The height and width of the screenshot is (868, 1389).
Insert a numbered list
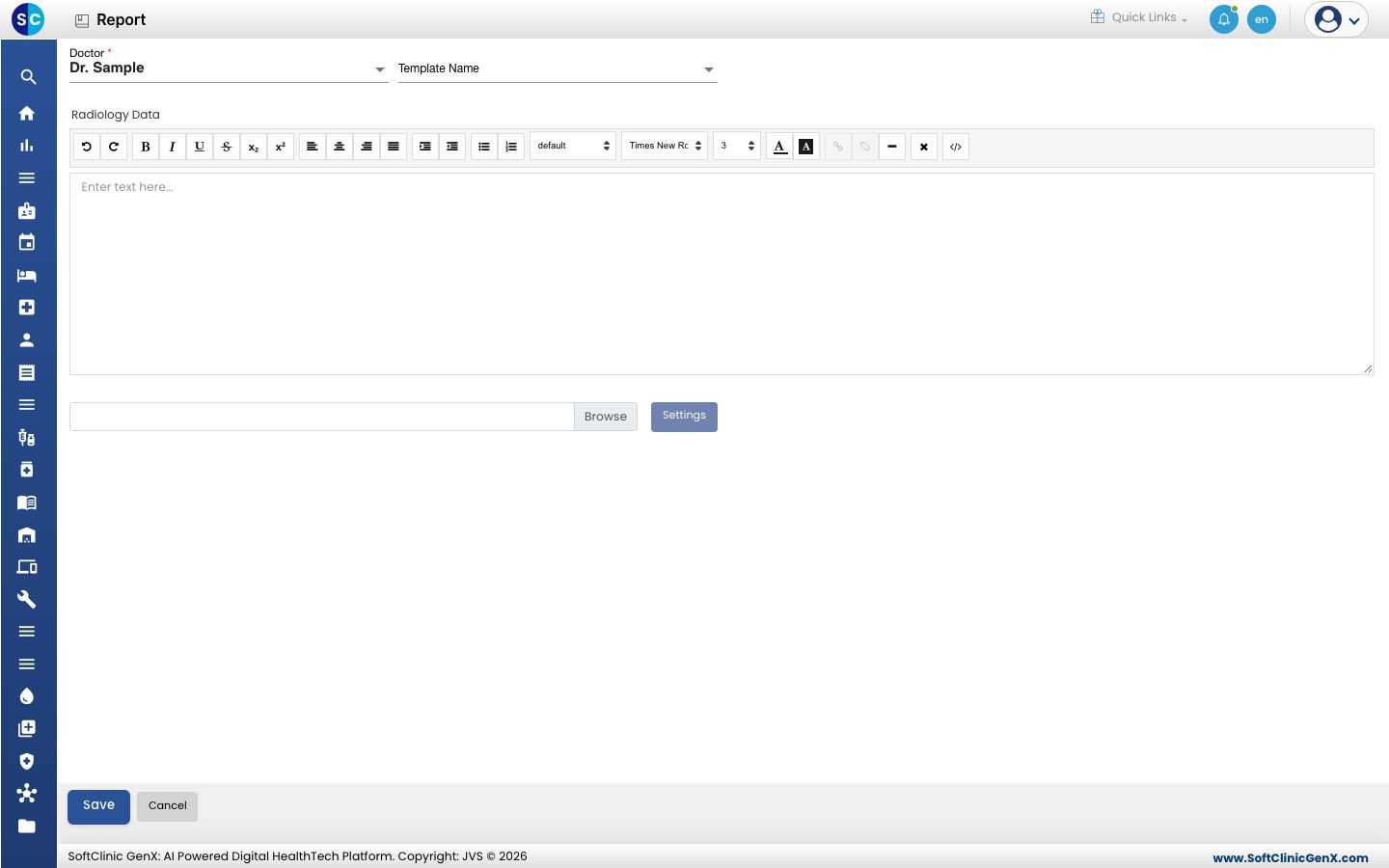coord(511,147)
